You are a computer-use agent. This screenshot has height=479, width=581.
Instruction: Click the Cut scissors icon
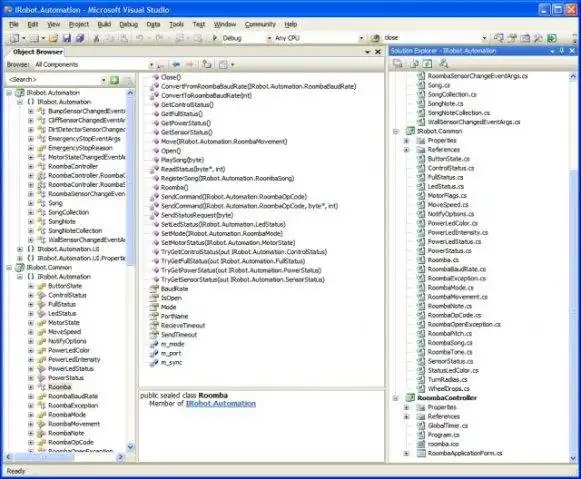click(96, 38)
